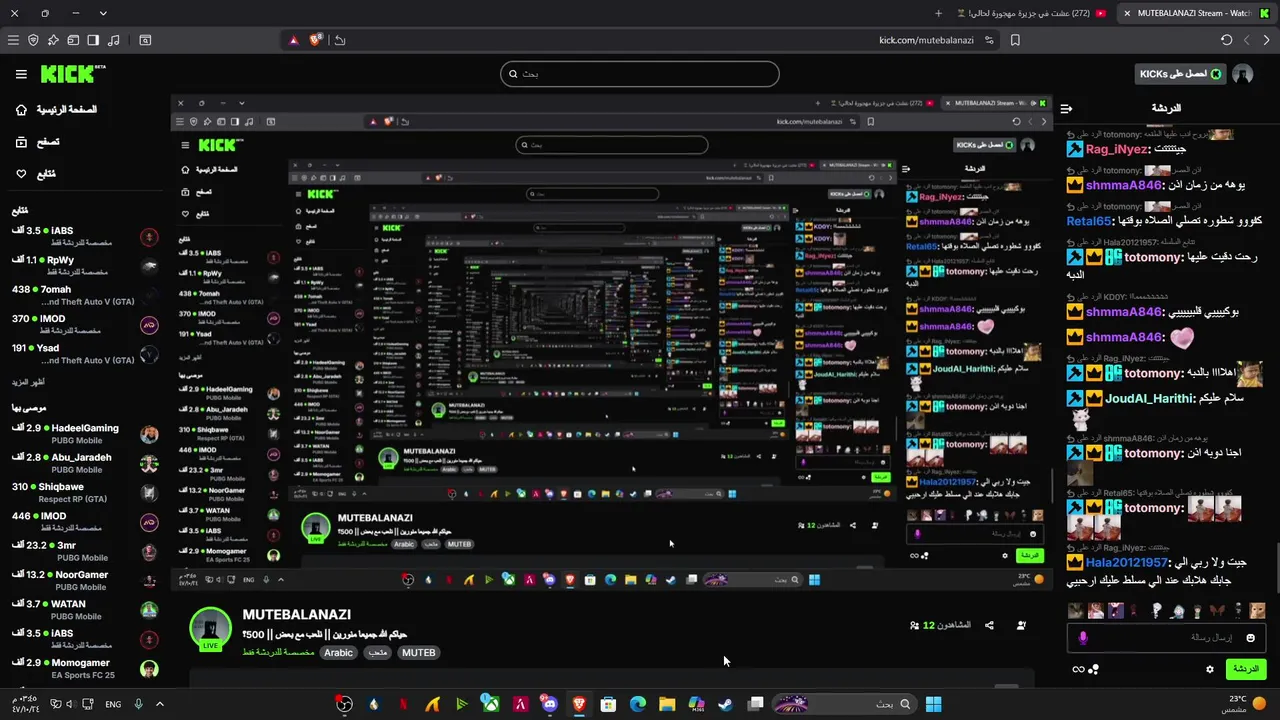Open a new browser tab

point(938,13)
